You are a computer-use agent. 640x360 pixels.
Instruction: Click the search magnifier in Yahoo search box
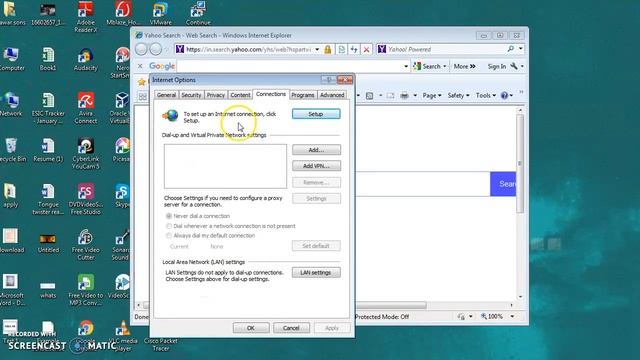[511, 49]
